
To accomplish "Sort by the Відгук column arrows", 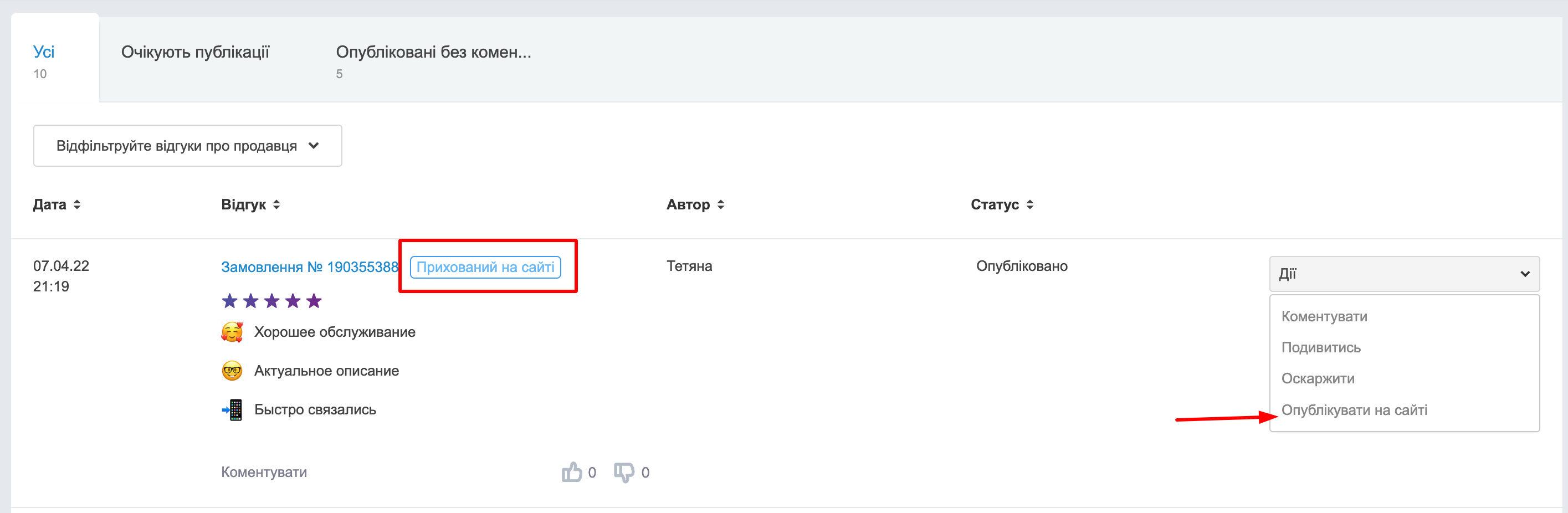I will (276, 204).
